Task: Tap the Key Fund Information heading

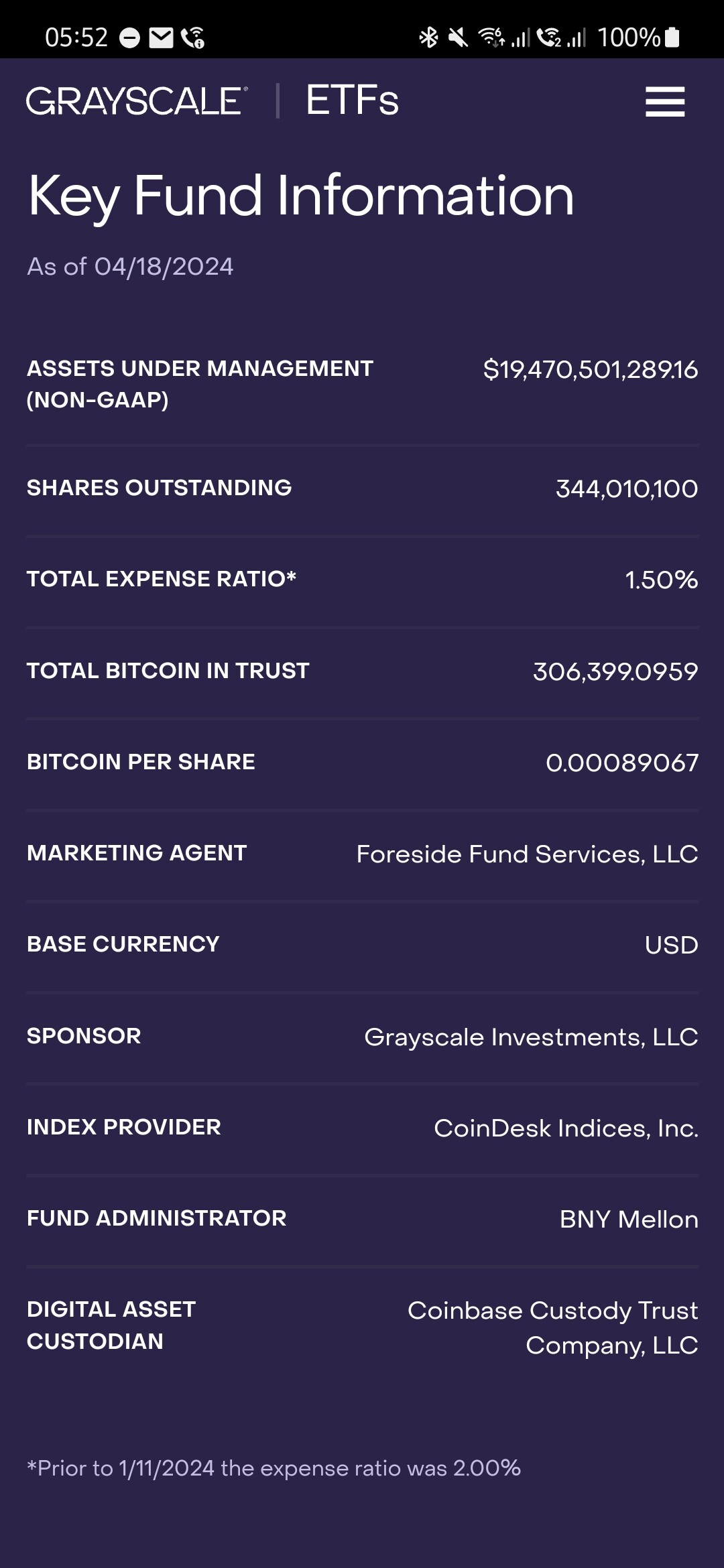Action: [x=301, y=196]
